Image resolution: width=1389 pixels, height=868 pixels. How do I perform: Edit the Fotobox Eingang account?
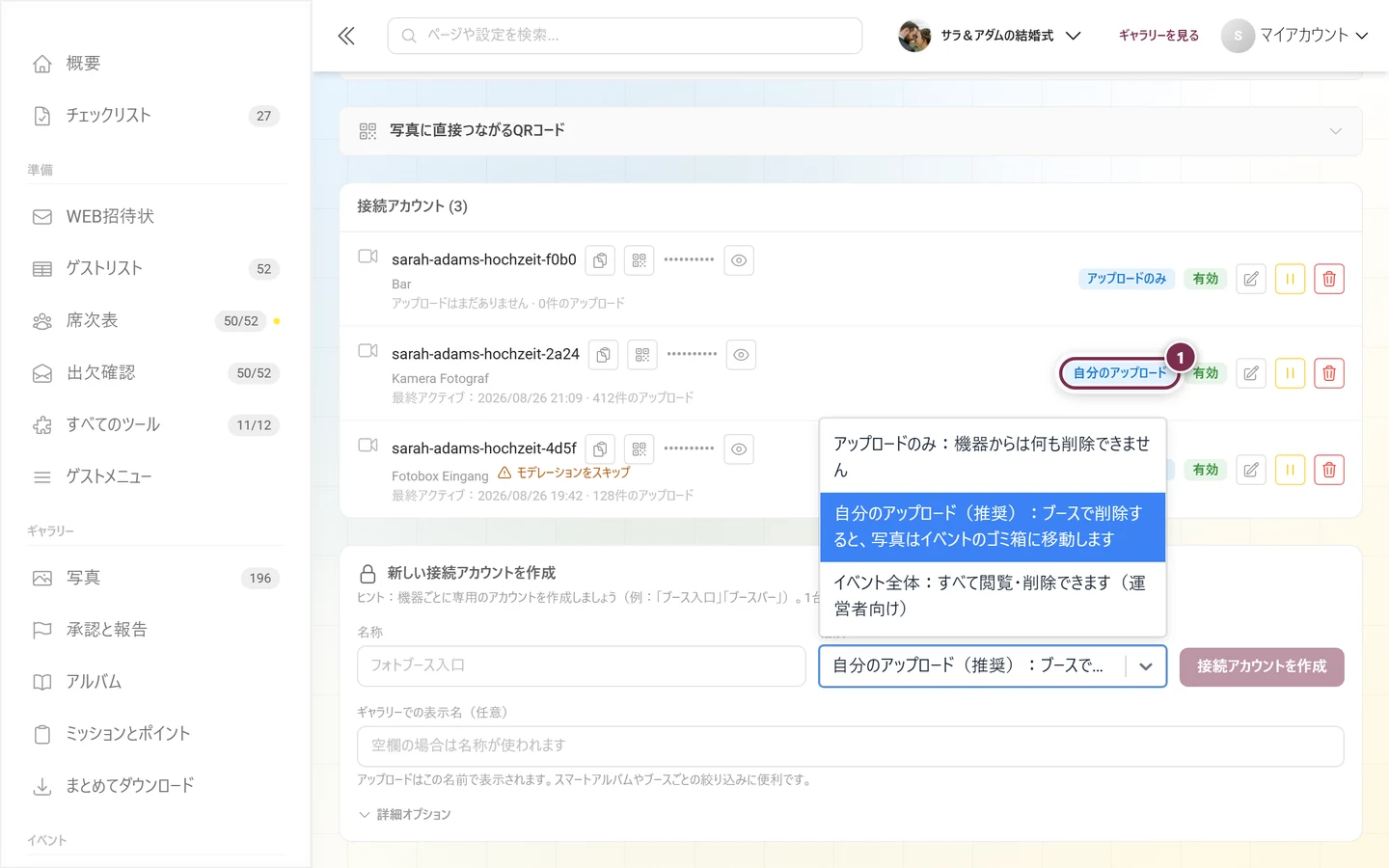pyautogui.click(x=1251, y=470)
